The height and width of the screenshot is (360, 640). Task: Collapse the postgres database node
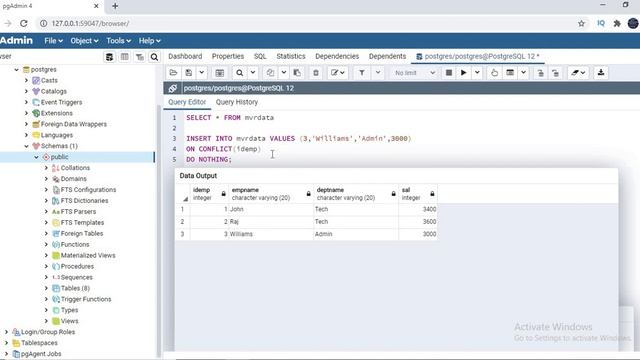click(x=16, y=70)
